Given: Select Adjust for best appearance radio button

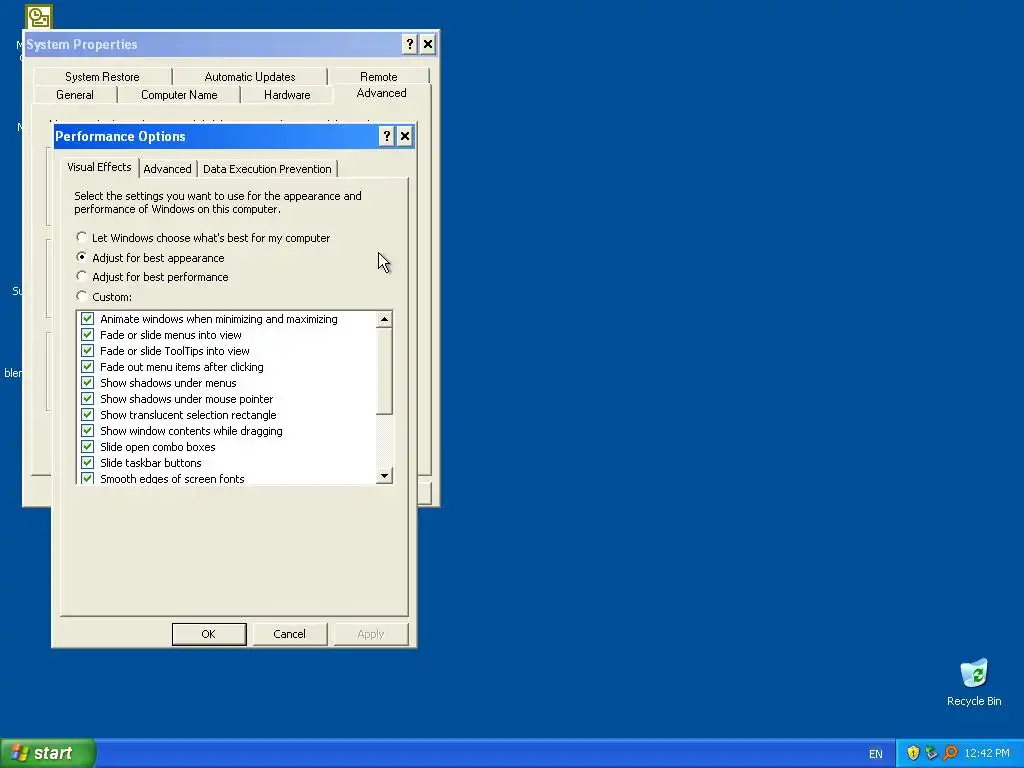Looking at the screenshot, I should tap(81, 257).
